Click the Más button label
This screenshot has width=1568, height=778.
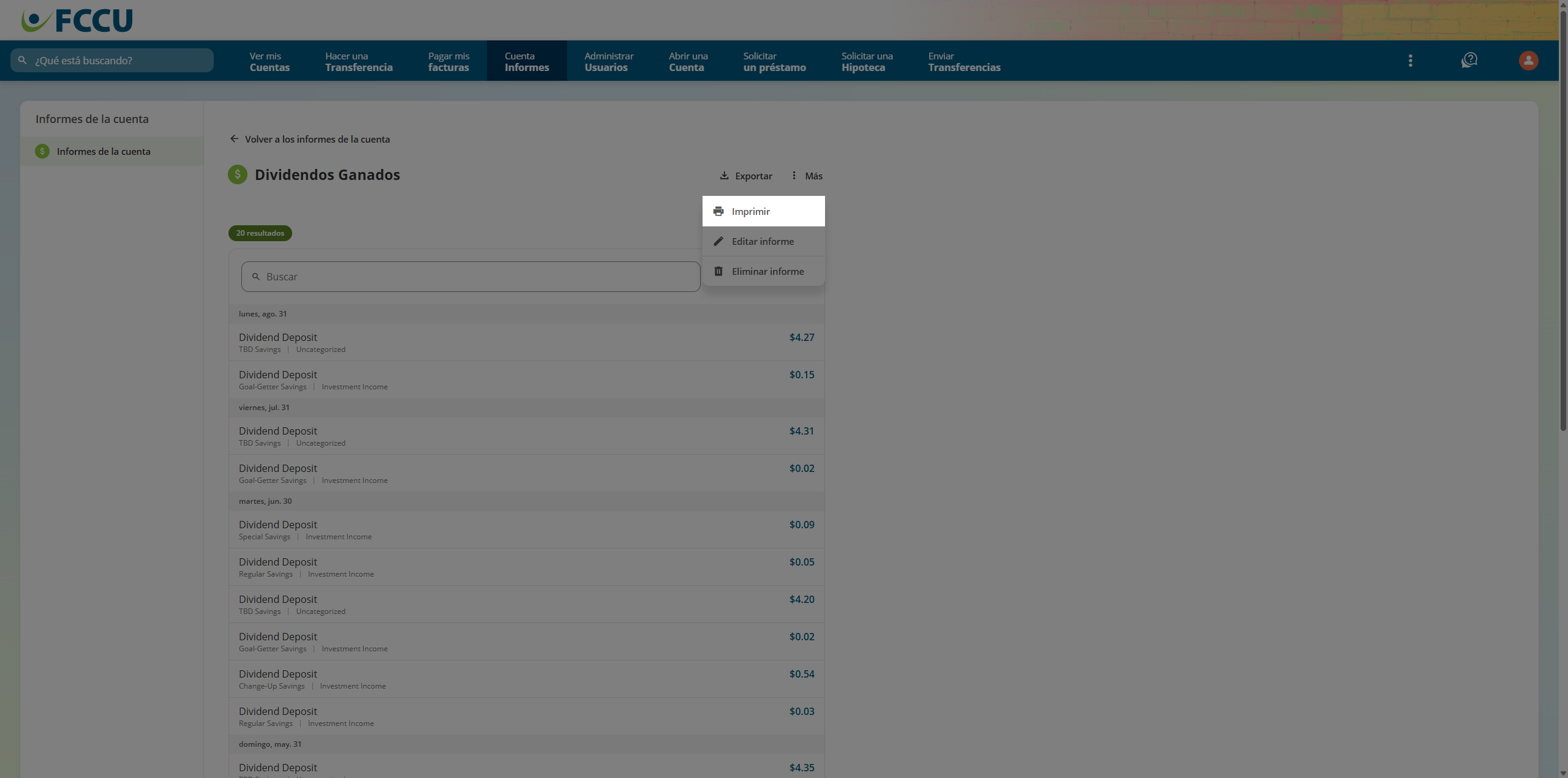pos(813,176)
